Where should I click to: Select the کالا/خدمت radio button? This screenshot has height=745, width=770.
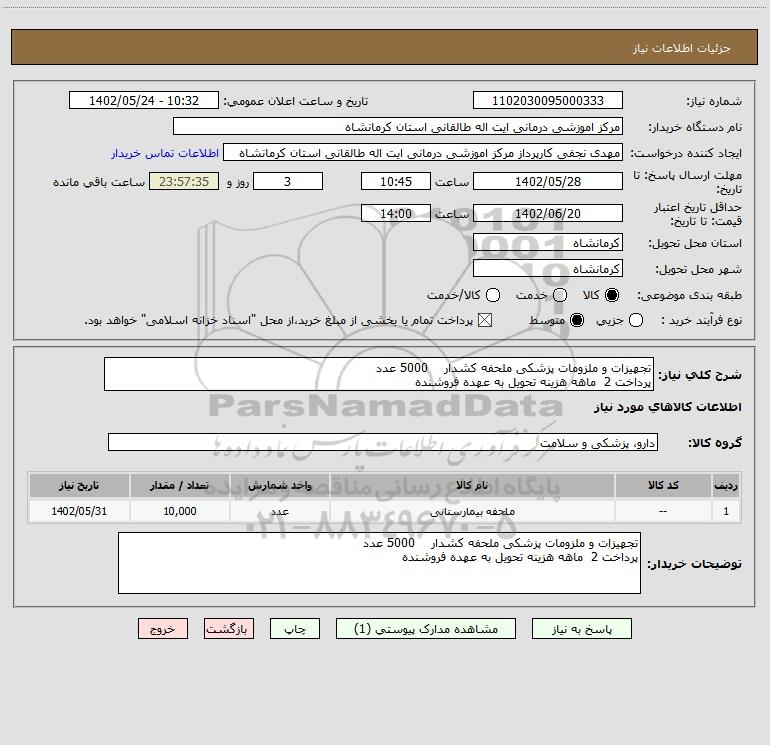[x=493, y=295]
